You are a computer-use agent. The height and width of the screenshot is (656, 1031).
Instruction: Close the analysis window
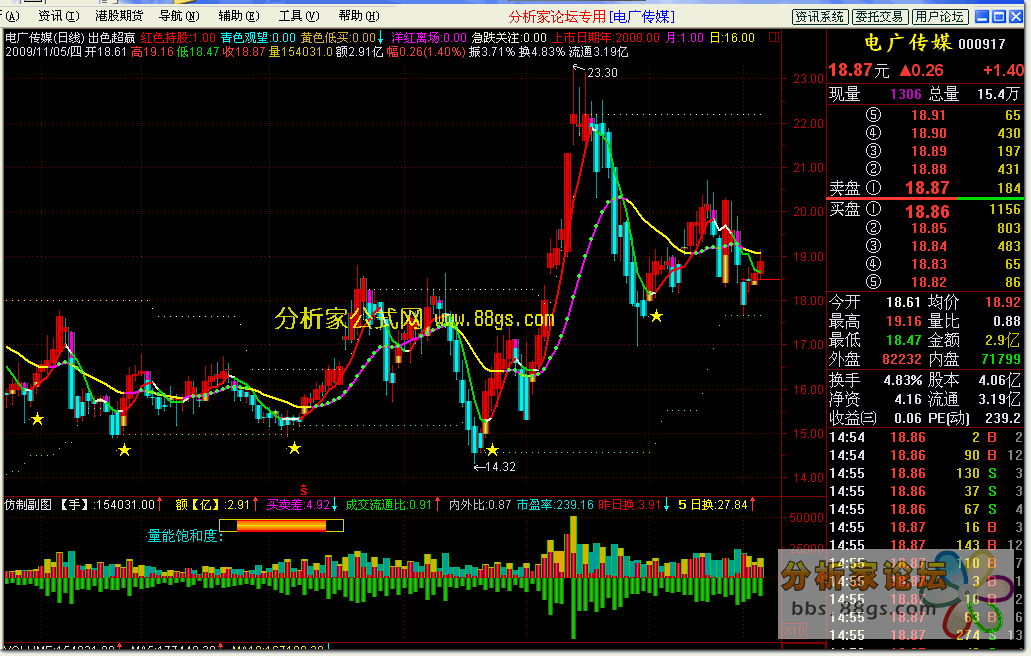click(x=1015, y=16)
